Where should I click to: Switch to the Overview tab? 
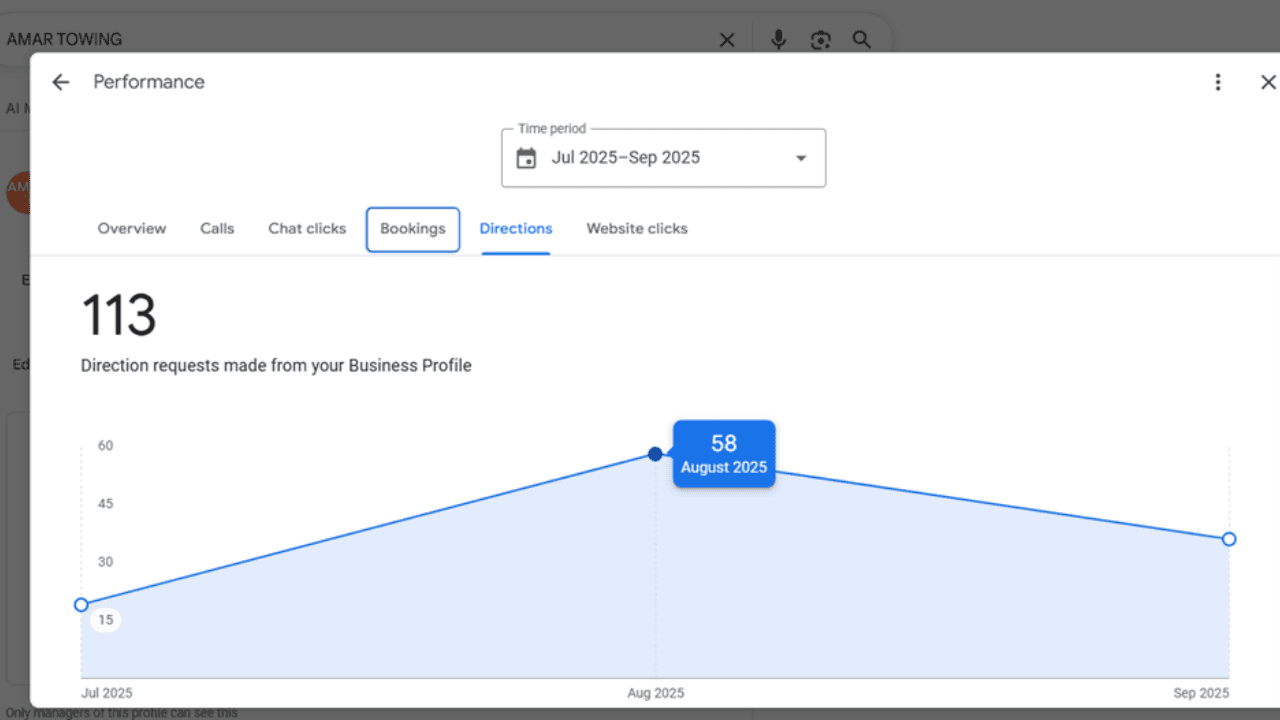[132, 229]
